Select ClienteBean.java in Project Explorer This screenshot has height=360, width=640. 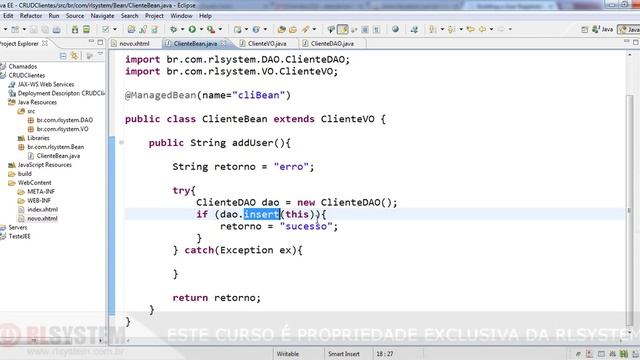pyautogui.click(x=58, y=156)
